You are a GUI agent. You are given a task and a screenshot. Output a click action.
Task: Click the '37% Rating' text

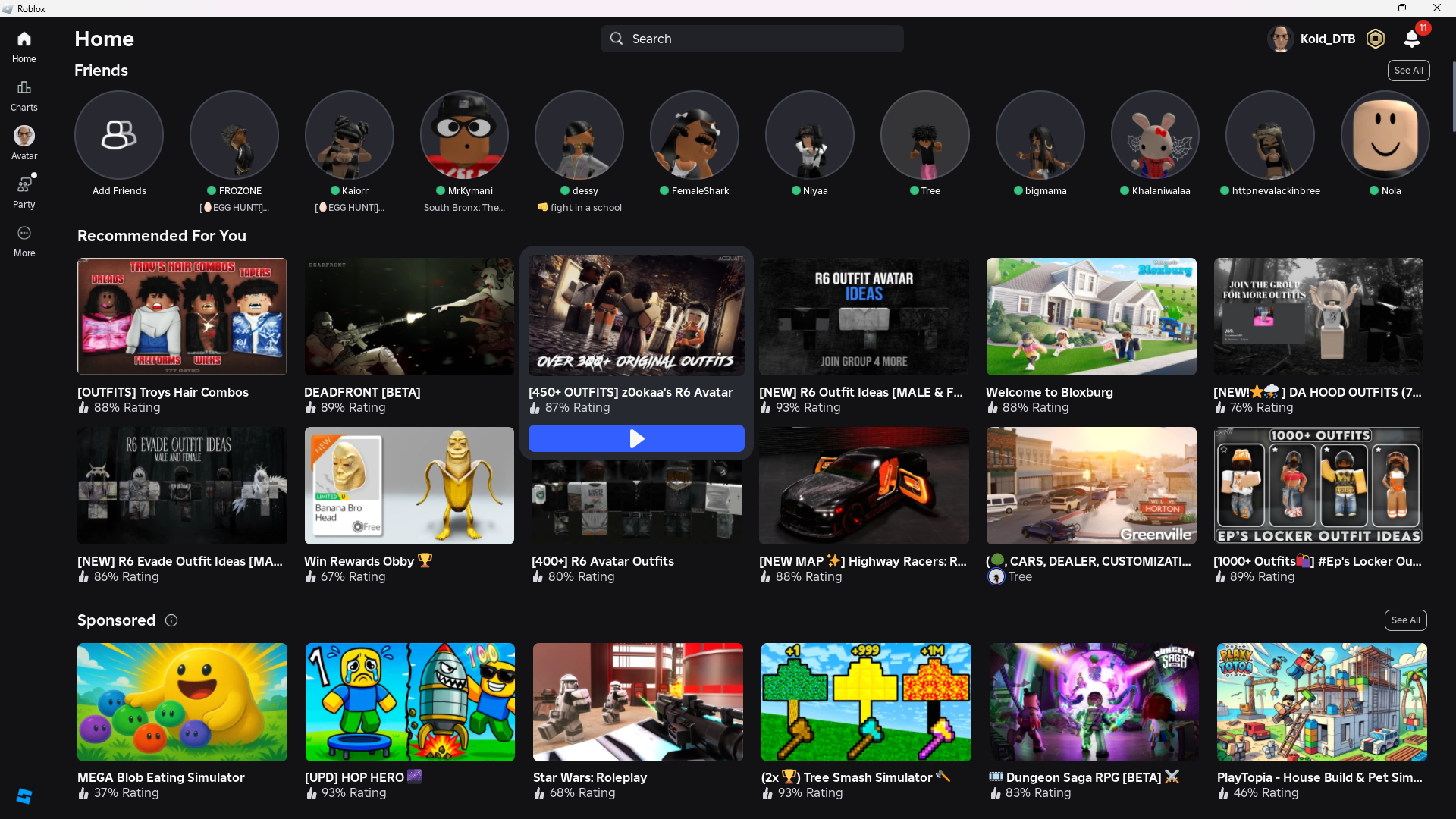pos(127,793)
